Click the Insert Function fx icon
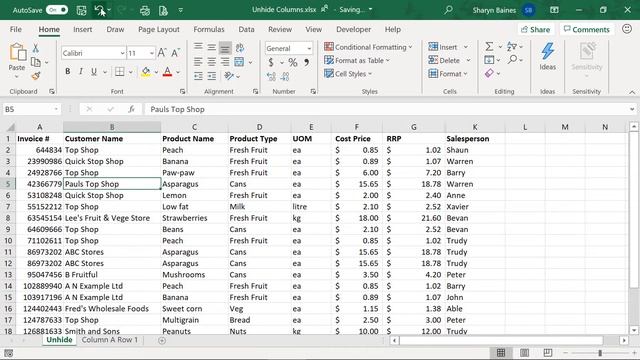The image size is (640, 360). (131, 109)
